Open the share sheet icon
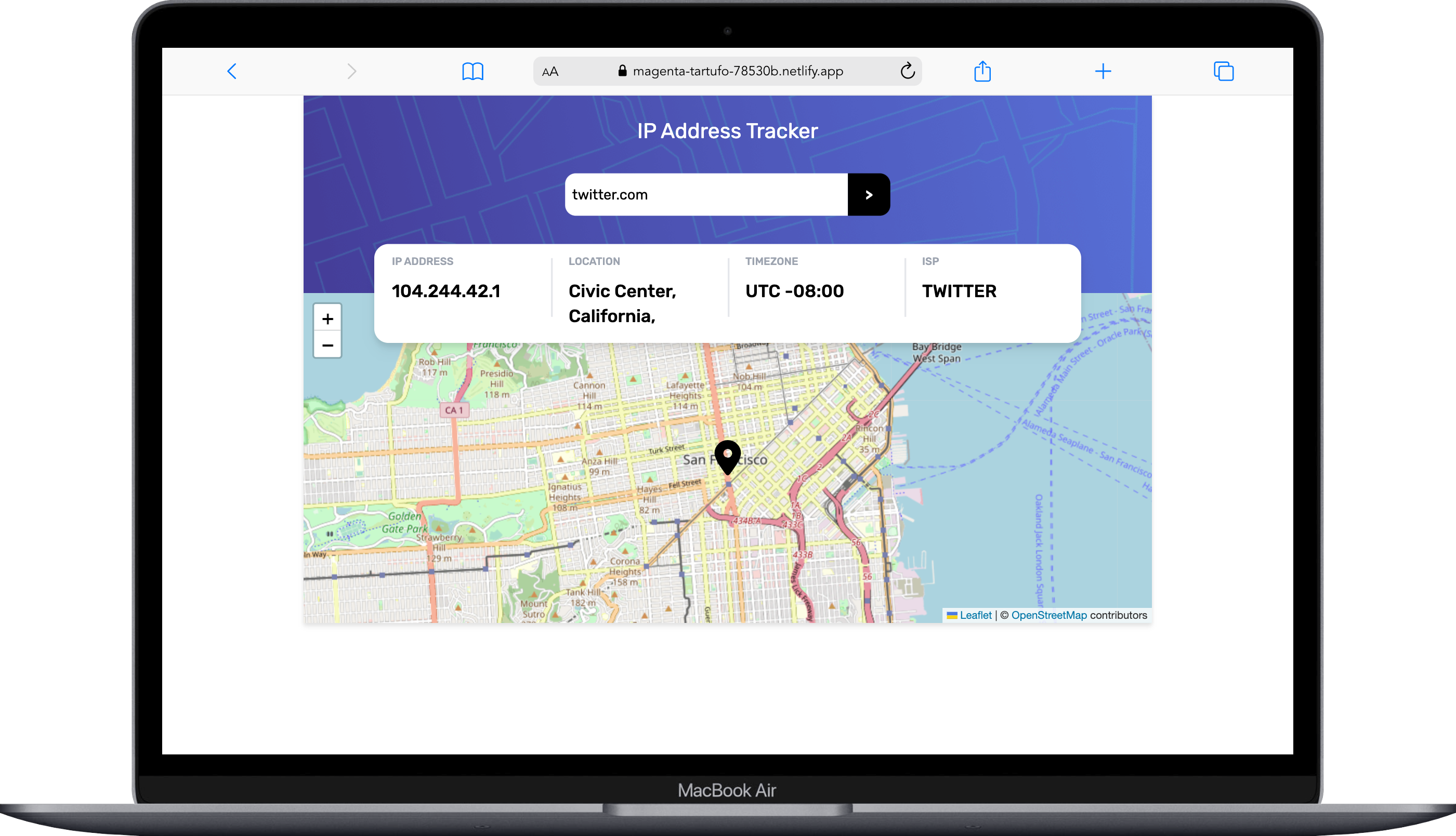 coord(982,71)
